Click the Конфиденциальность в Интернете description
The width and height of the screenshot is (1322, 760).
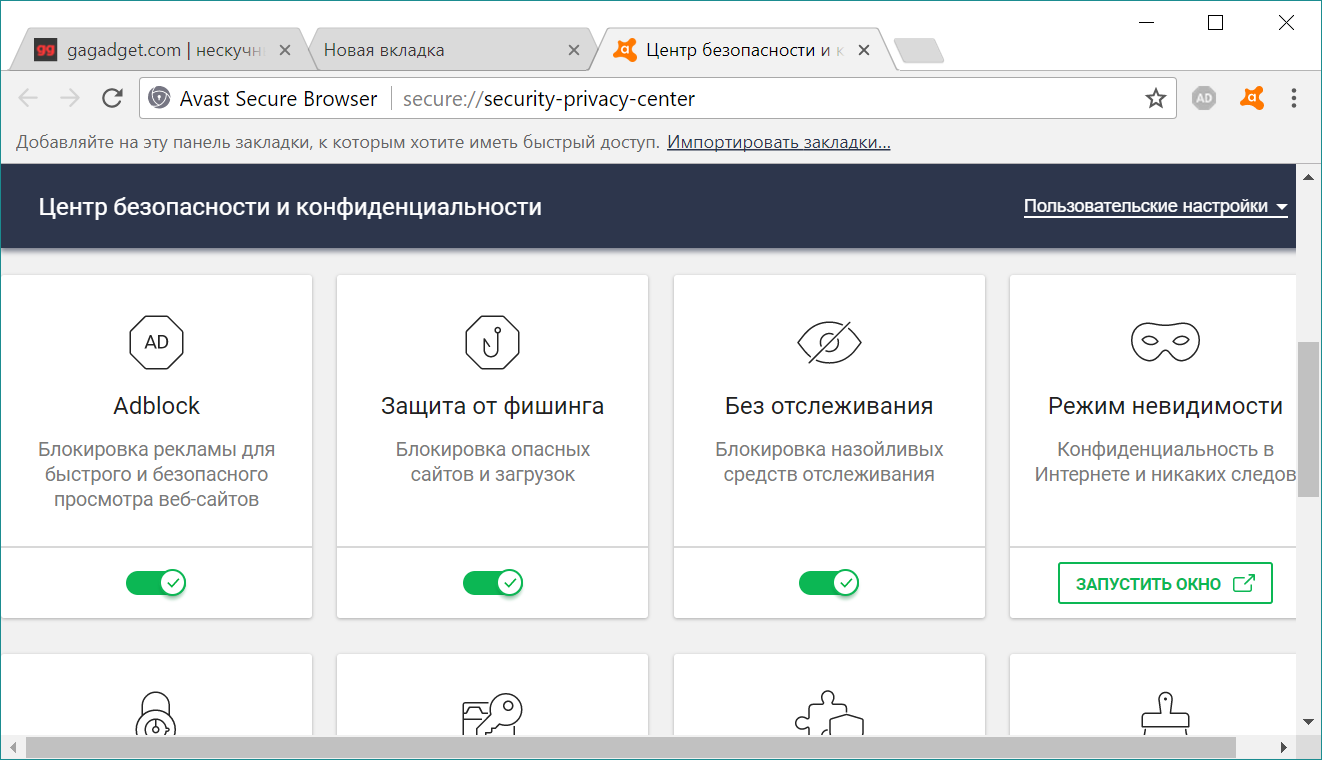[x=1165, y=462]
